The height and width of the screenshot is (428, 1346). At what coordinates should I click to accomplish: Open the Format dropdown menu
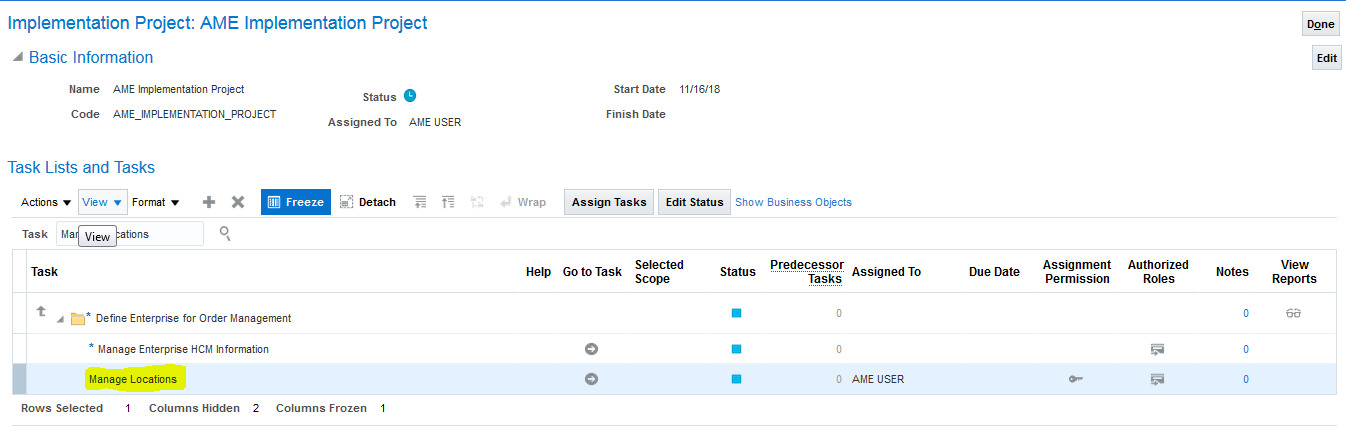click(x=156, y=202)
